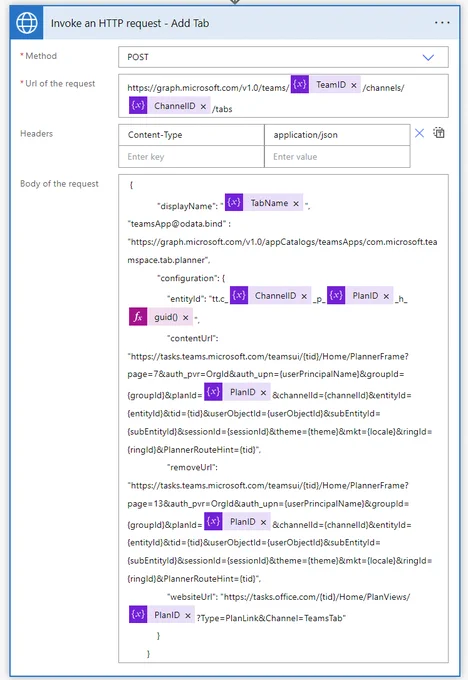Image resolution: width=468 pixels, height=680 pixels.
Task: Click the '?Type=PlanLink&Channel=TeamsTab' text
Action: pyautogui.click(x=271, y=618)
